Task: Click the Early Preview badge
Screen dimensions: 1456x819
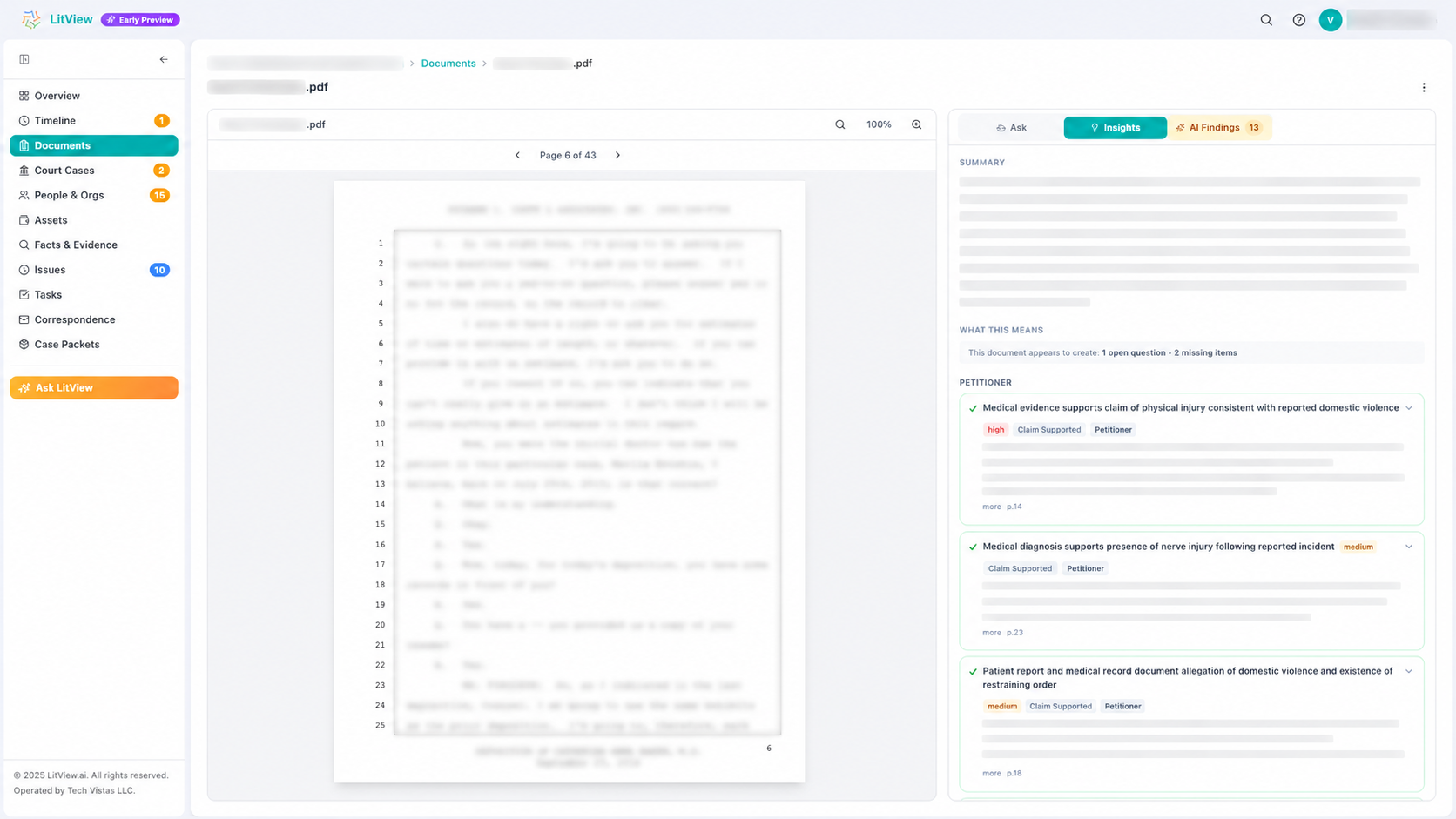Action: pos(140,19)
